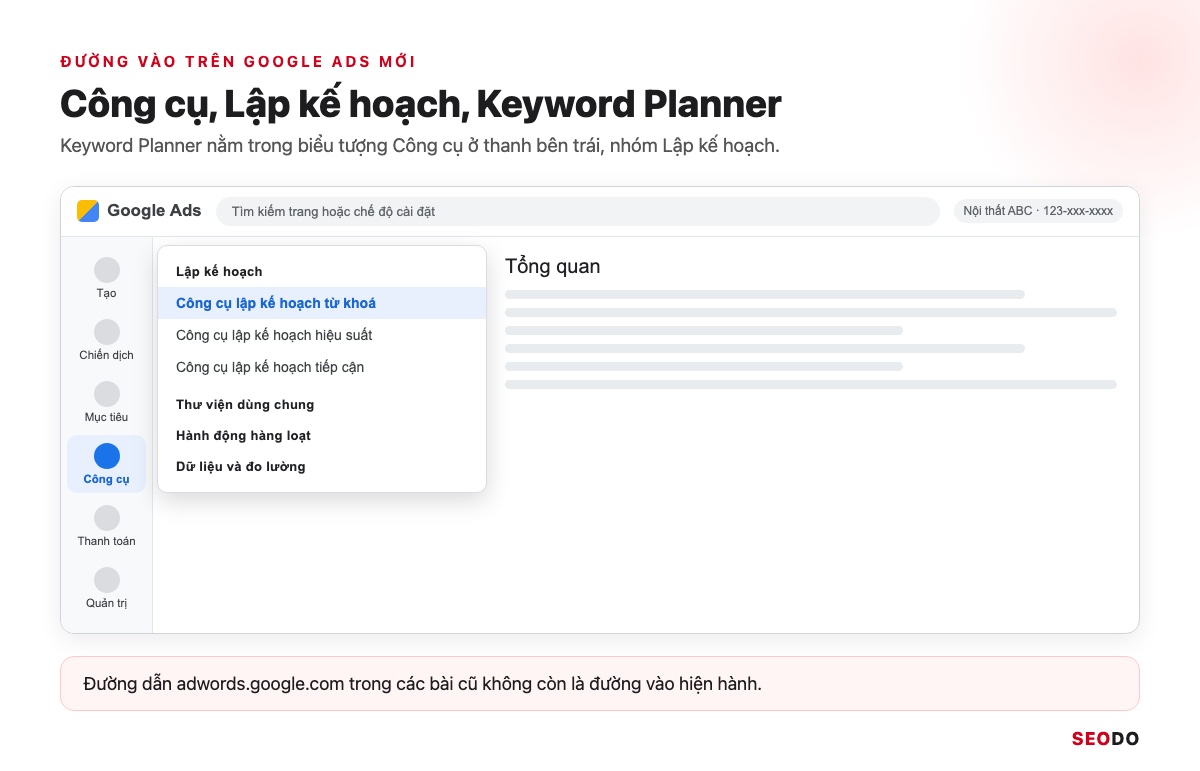
Task: Open Công cụ lập kế hoạch tiếp cận
Action: (322, 367)
